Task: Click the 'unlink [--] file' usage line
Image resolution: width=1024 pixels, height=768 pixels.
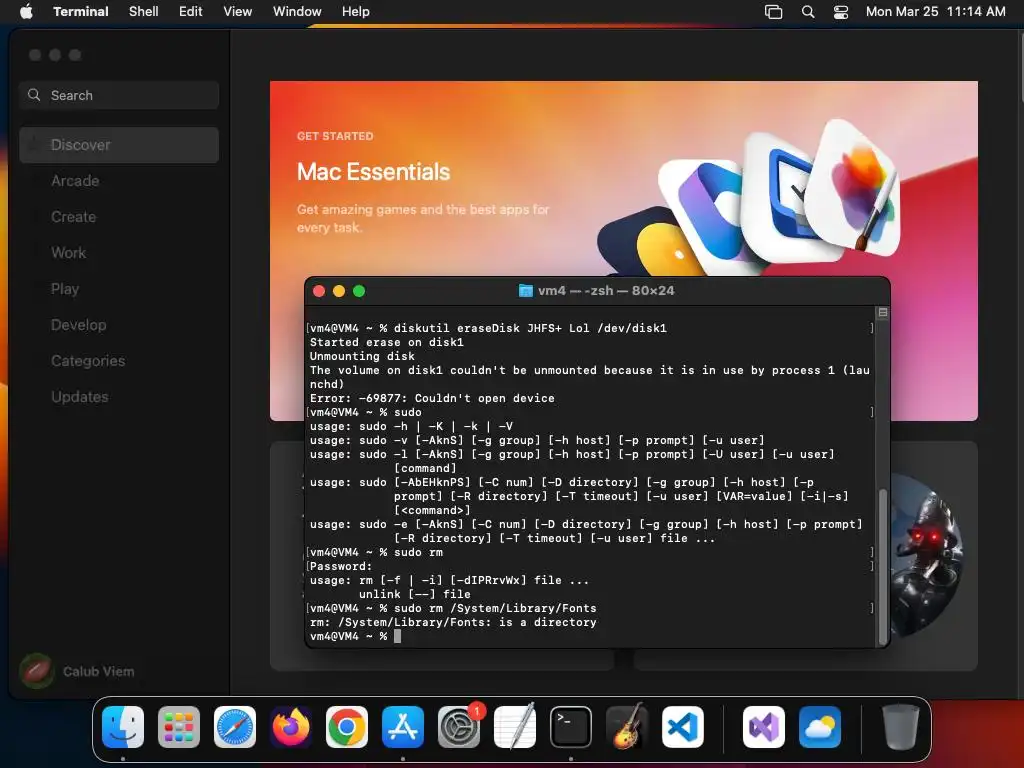Action: tap(414, 594)
